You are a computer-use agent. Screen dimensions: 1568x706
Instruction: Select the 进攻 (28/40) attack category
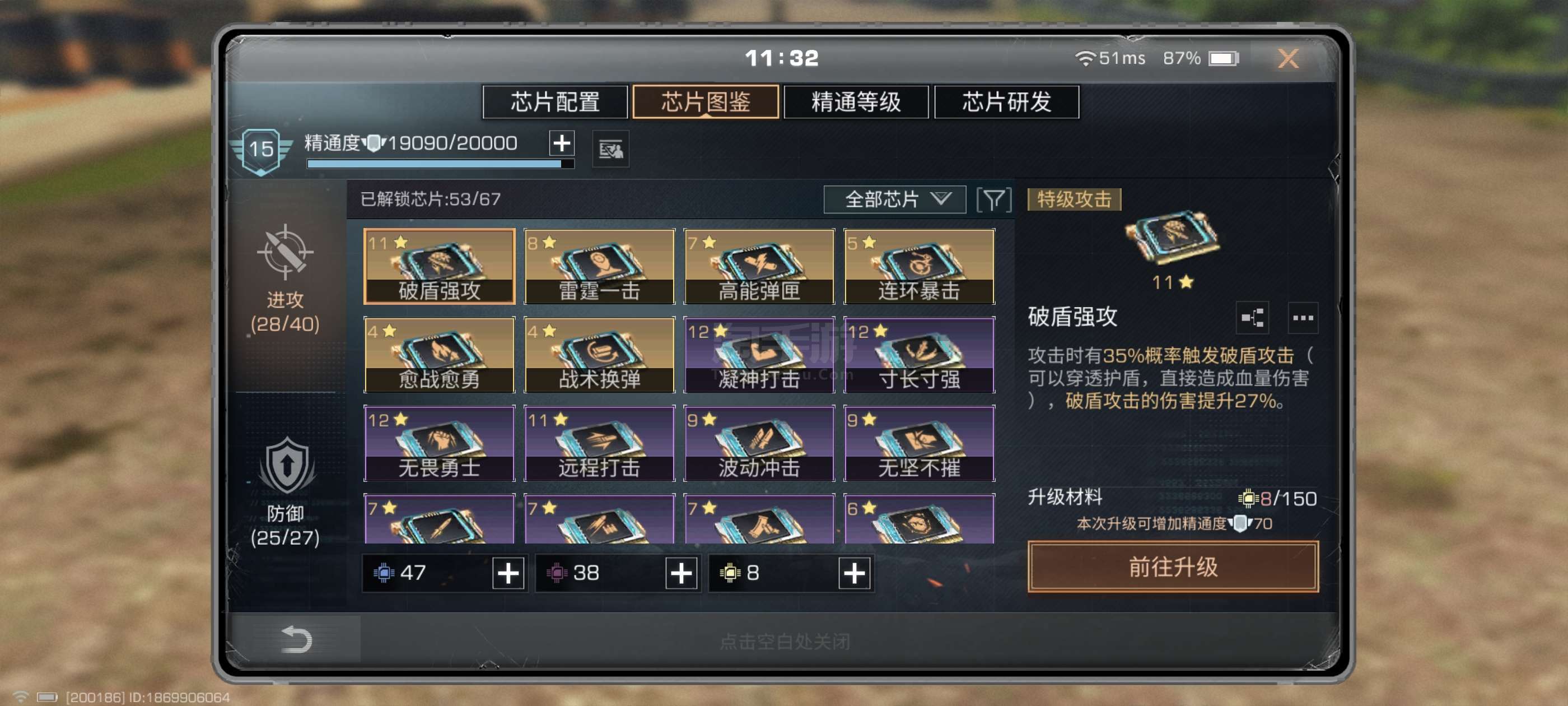285,280
